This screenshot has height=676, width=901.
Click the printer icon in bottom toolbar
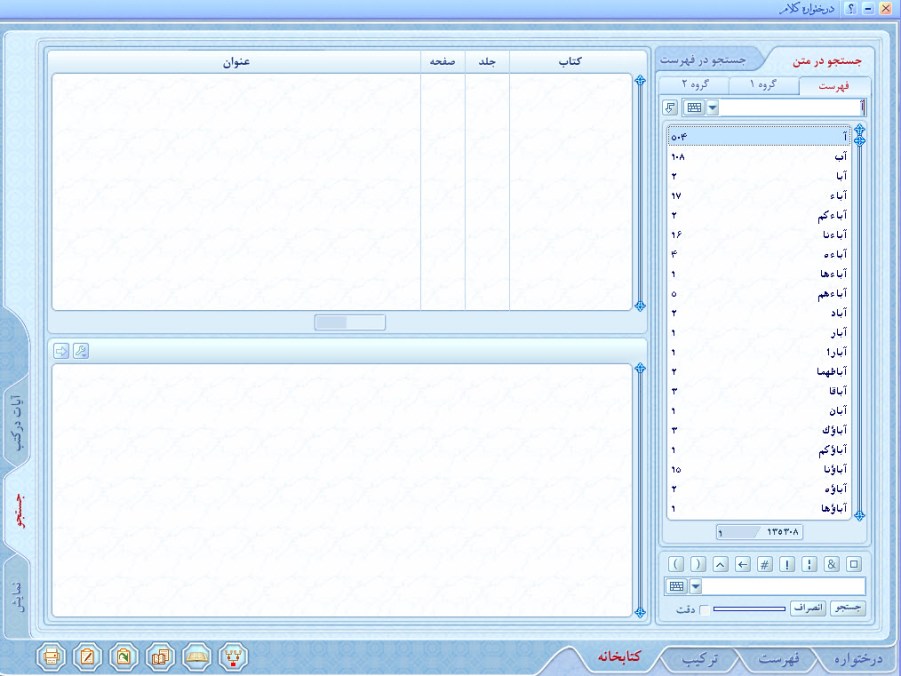[x=53, y=657]
